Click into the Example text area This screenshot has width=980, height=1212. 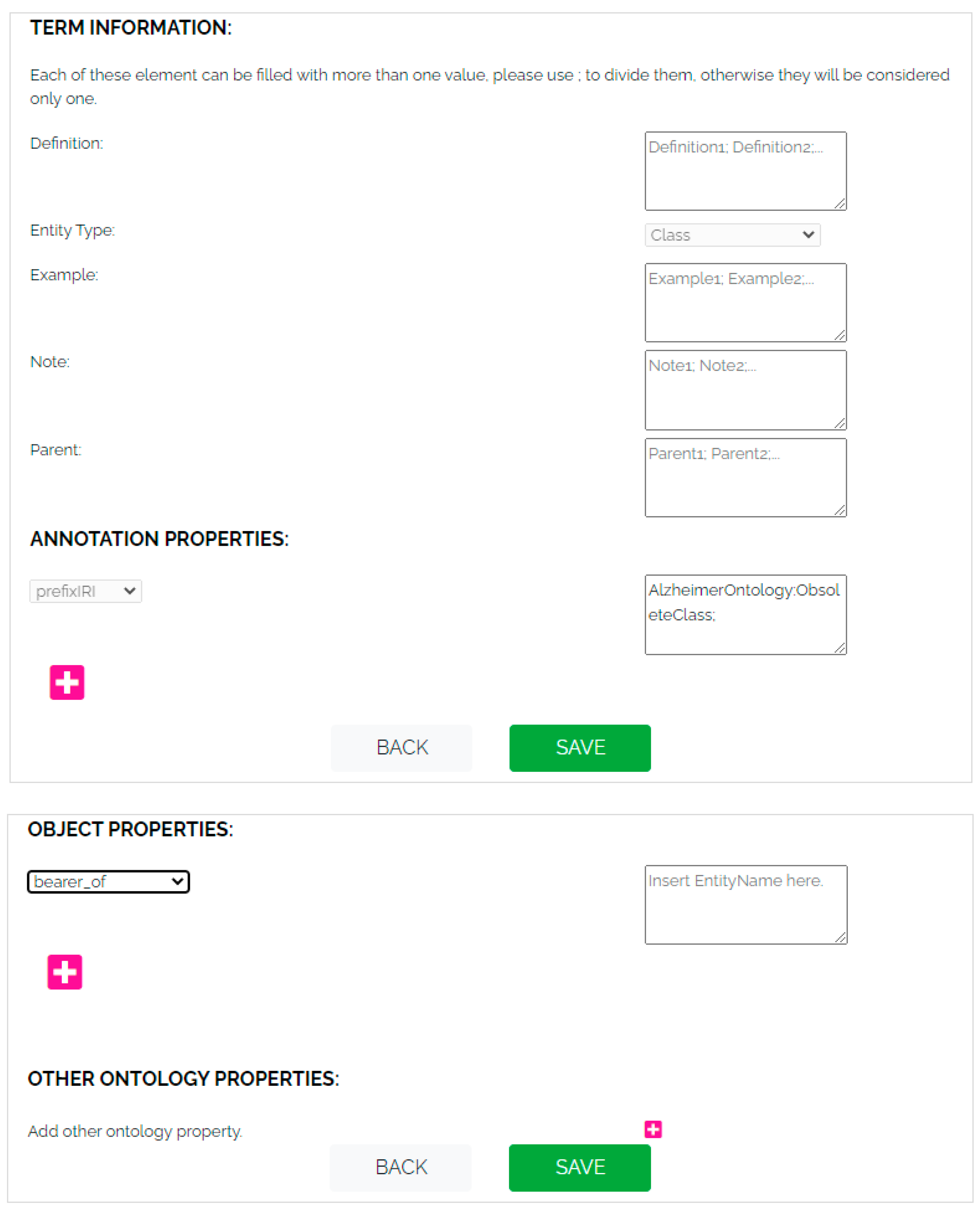coord(745,303)
